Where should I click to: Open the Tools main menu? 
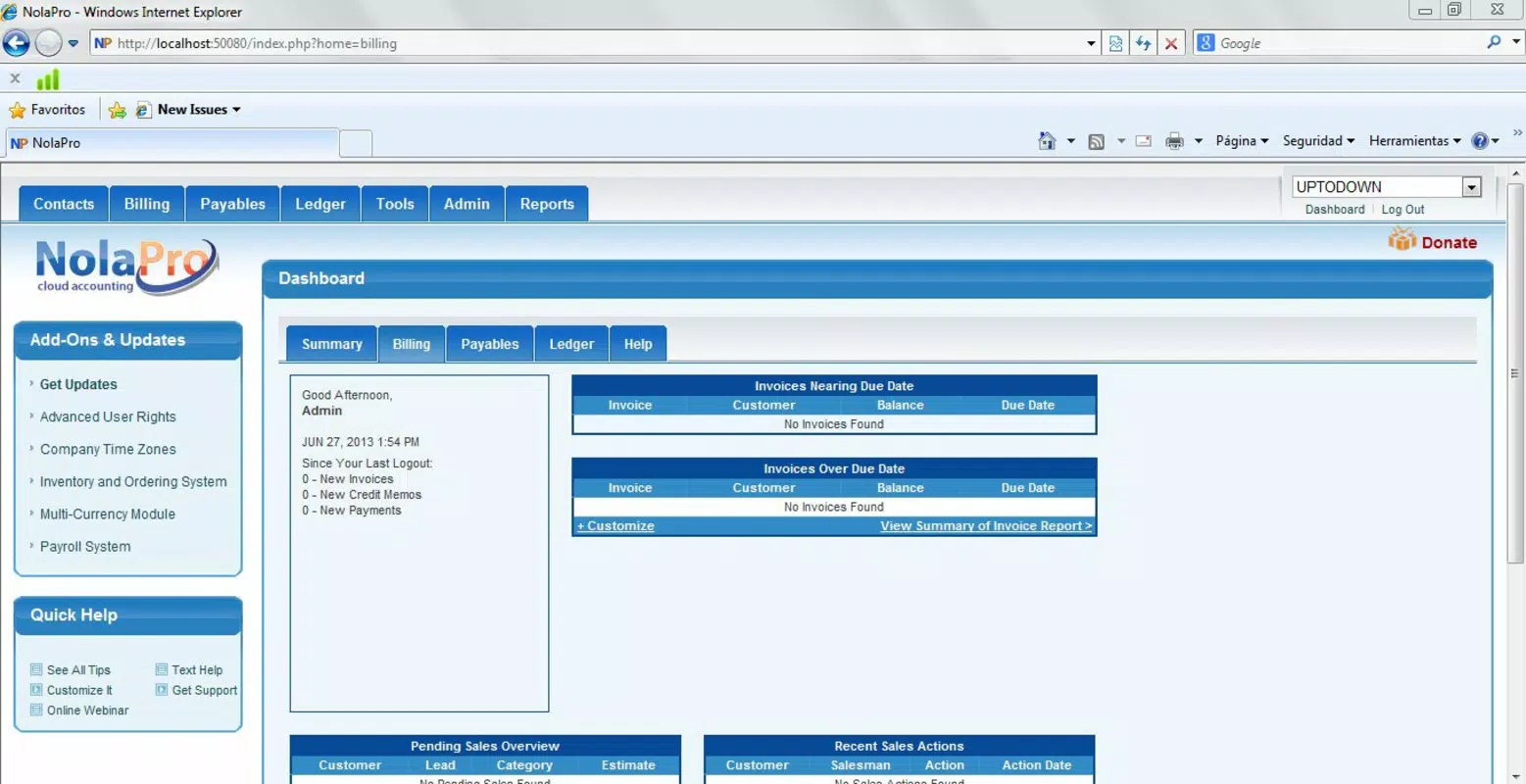395,204
